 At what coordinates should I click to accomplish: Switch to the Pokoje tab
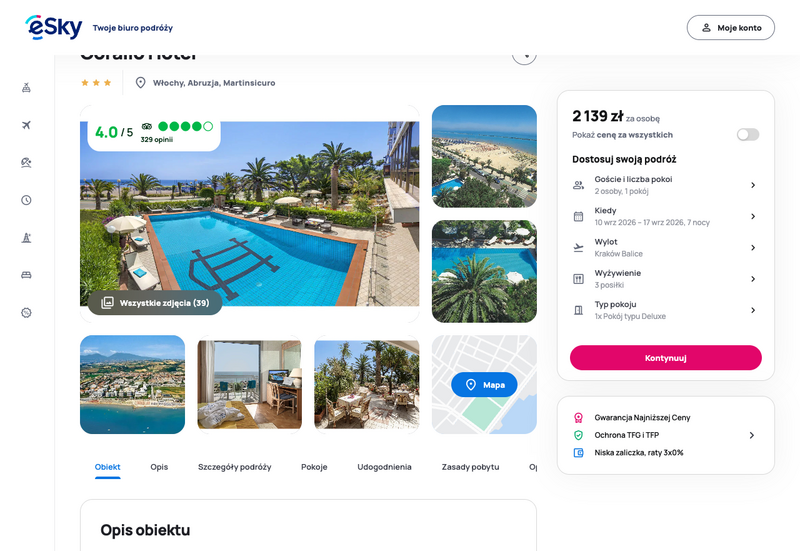coord(314,467)
